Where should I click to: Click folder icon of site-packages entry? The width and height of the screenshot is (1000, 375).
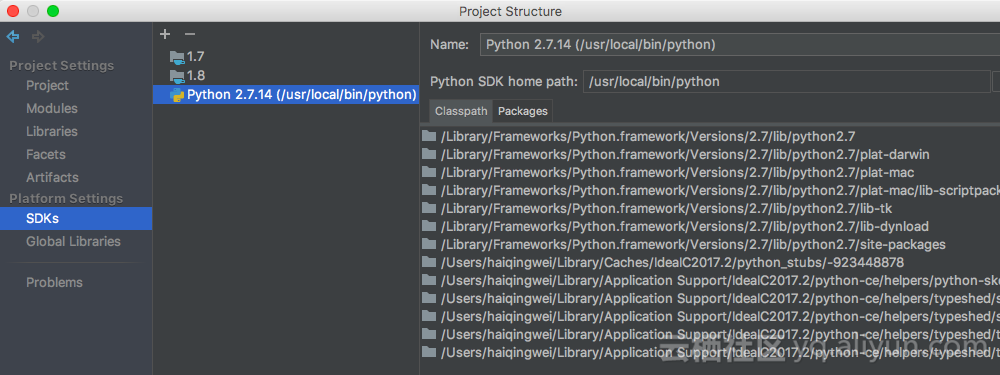click(429, 244)
